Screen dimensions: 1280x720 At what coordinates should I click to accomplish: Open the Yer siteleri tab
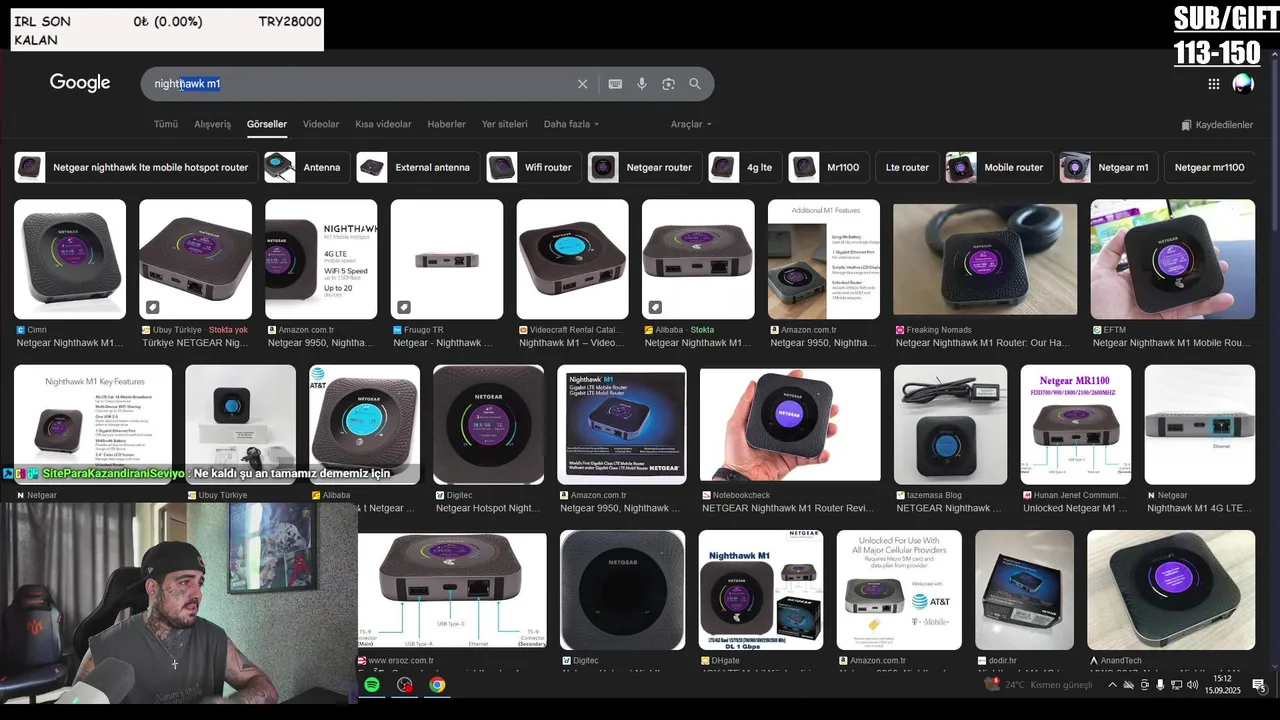tap(504, 124)
